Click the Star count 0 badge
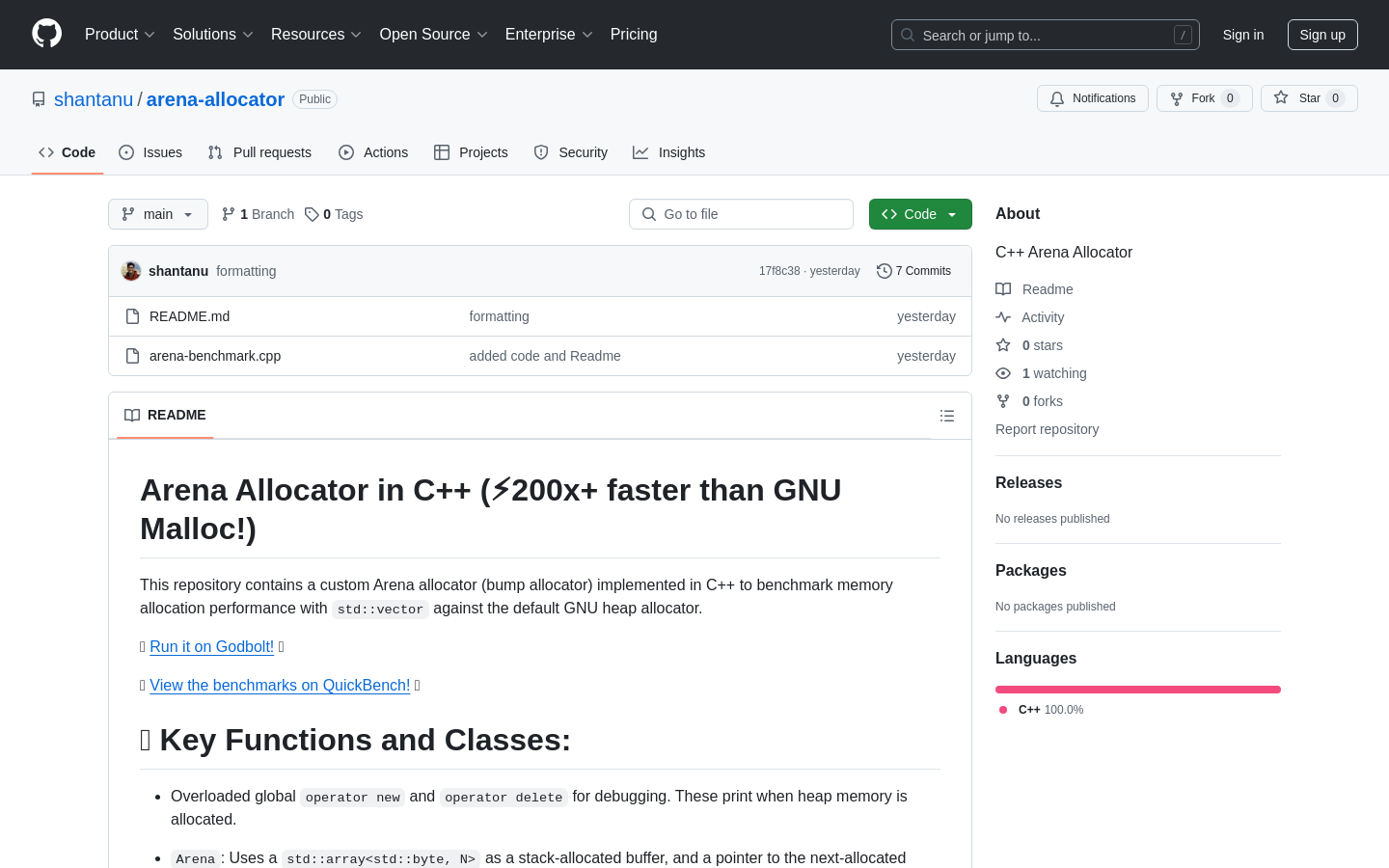The width and height of the screenshot is (1389, 868). tap(1335, 98)
